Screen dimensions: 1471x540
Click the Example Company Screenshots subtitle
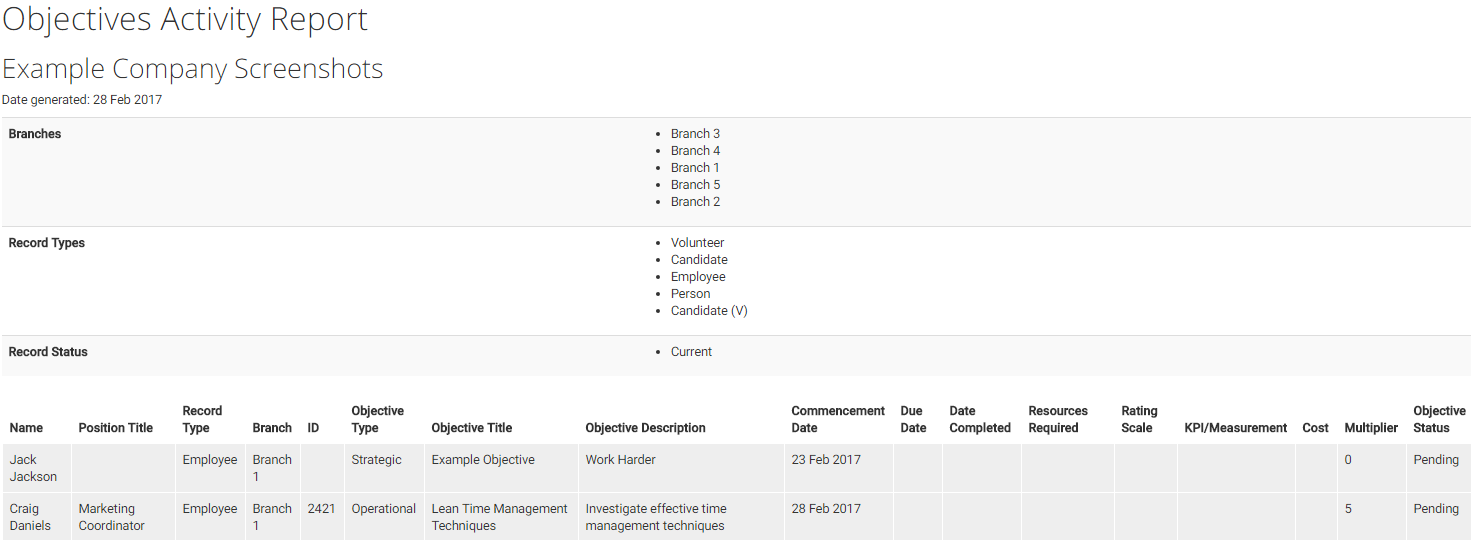pyautogui.click(x=192, y=69)
